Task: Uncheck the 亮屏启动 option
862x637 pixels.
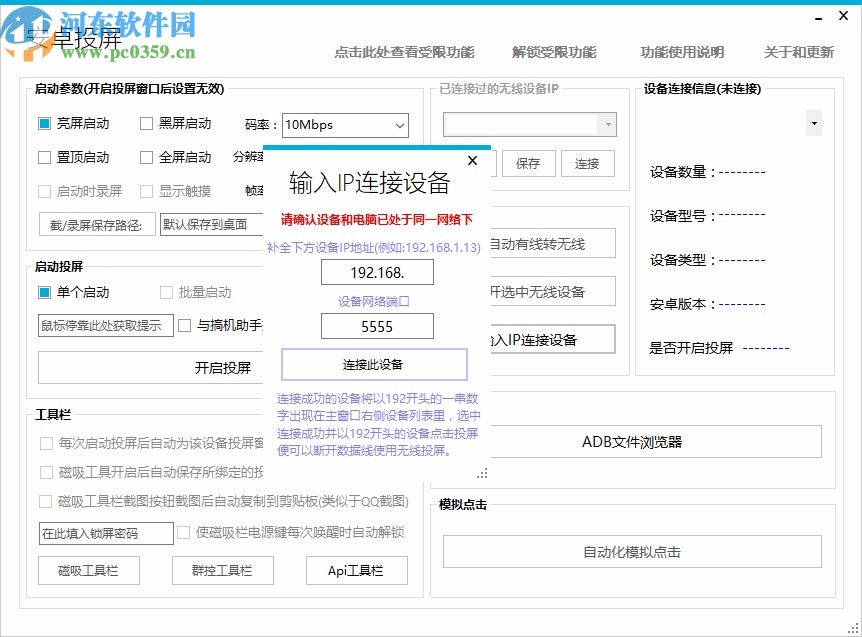Action: tap(42, 122)
